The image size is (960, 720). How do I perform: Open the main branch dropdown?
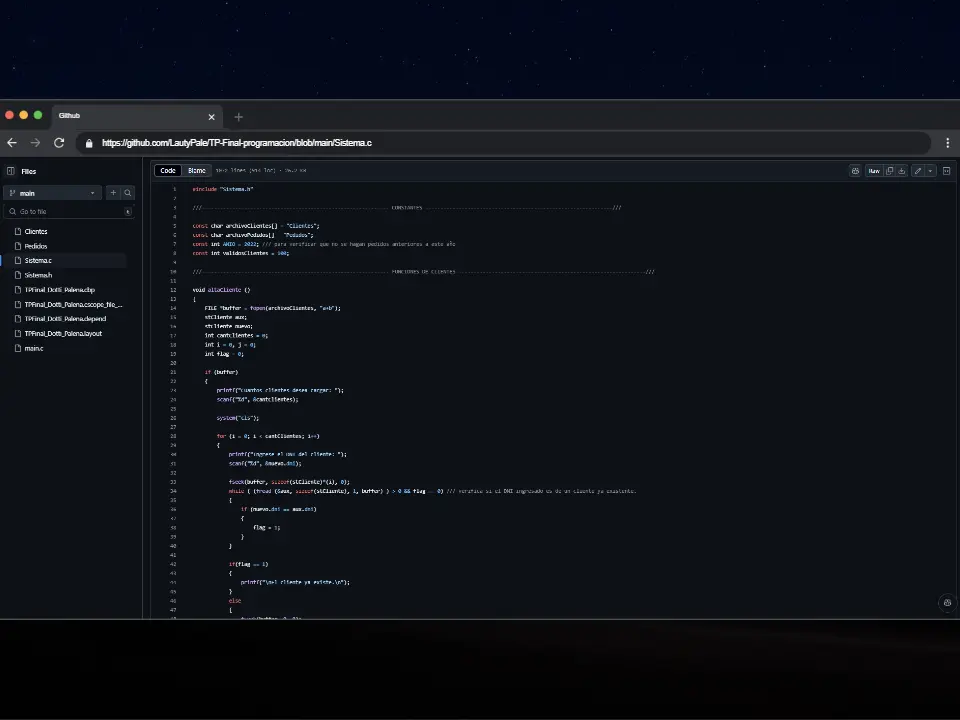point(53,193)
